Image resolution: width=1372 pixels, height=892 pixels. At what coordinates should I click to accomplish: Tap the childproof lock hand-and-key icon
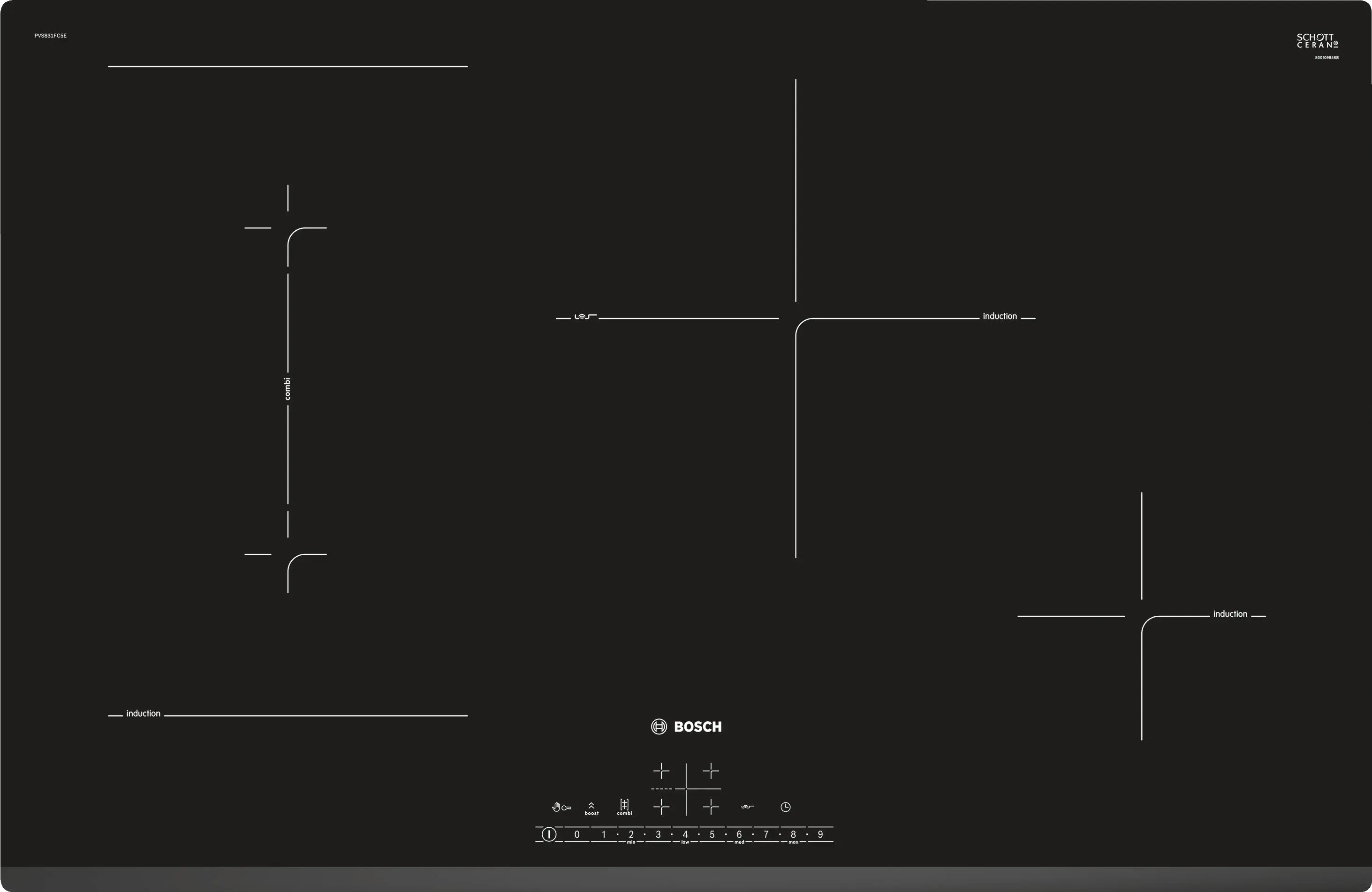tap(561, 807)
